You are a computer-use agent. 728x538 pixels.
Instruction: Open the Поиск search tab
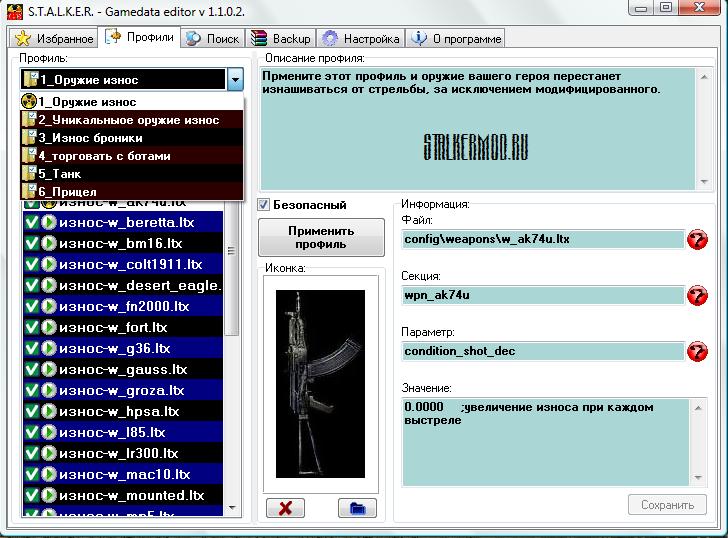212,39
